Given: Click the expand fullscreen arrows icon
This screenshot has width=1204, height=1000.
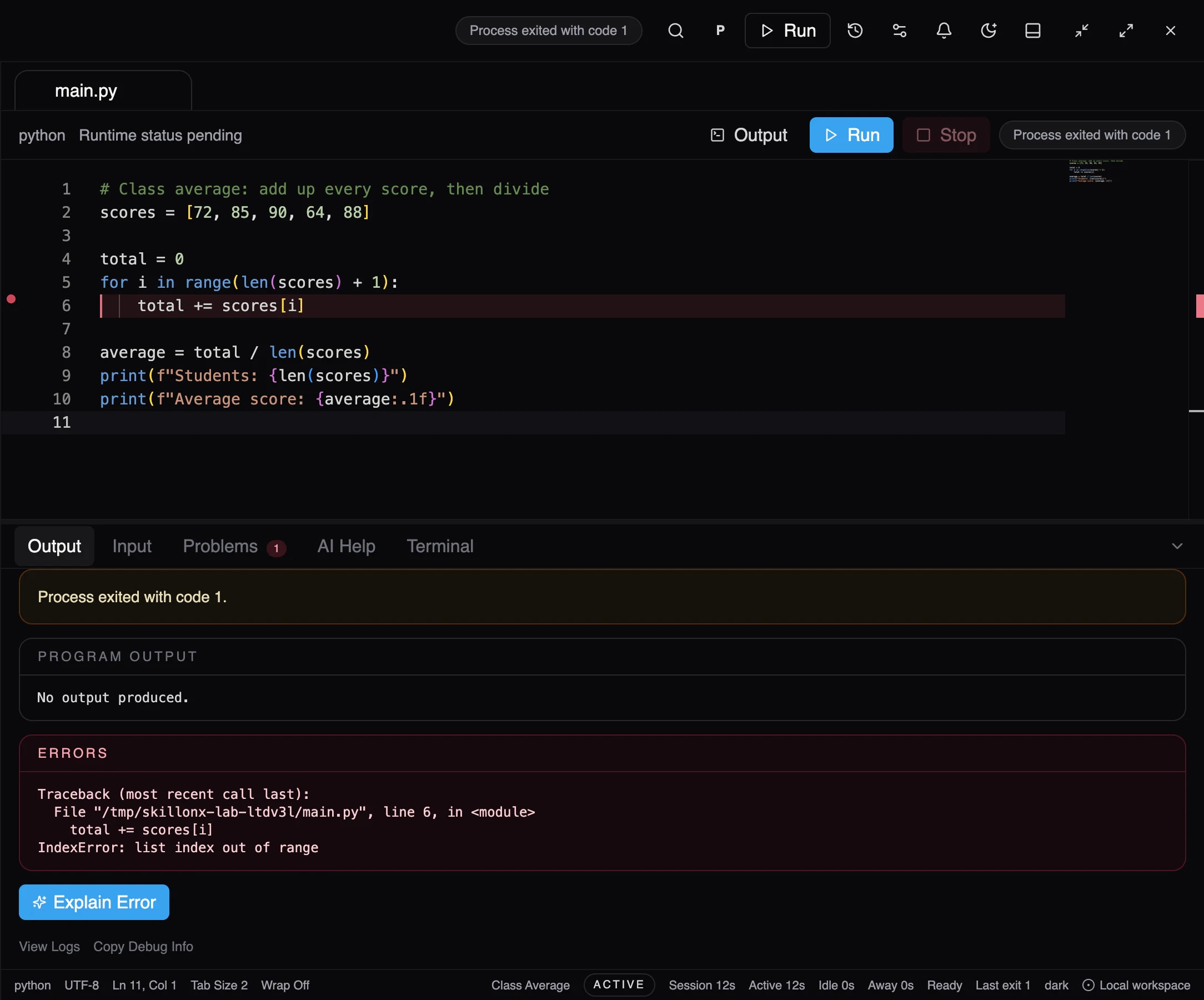Looking at the screenshot, I should [1126, 31].
